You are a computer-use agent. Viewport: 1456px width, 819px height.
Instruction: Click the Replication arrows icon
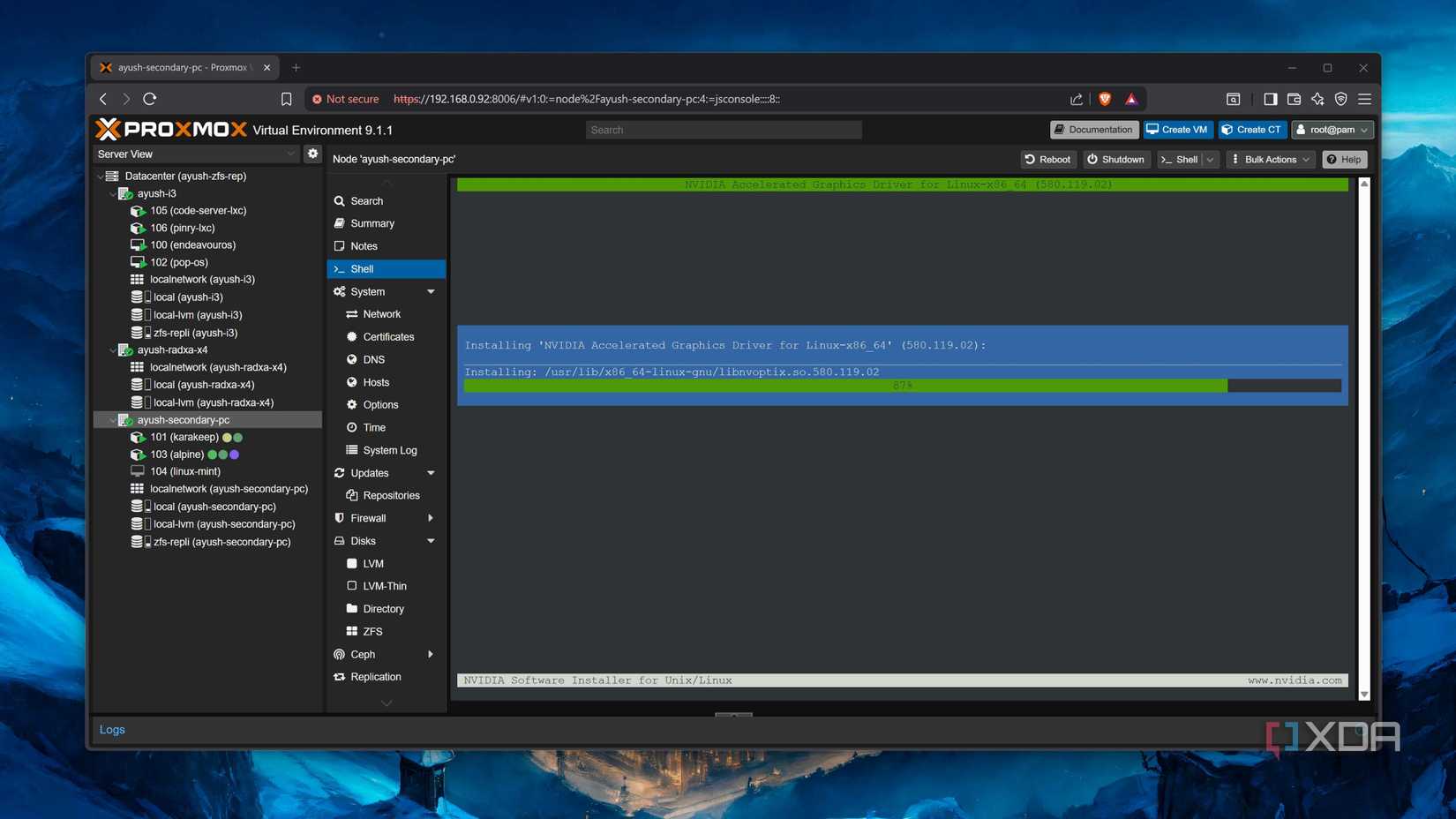339,677
